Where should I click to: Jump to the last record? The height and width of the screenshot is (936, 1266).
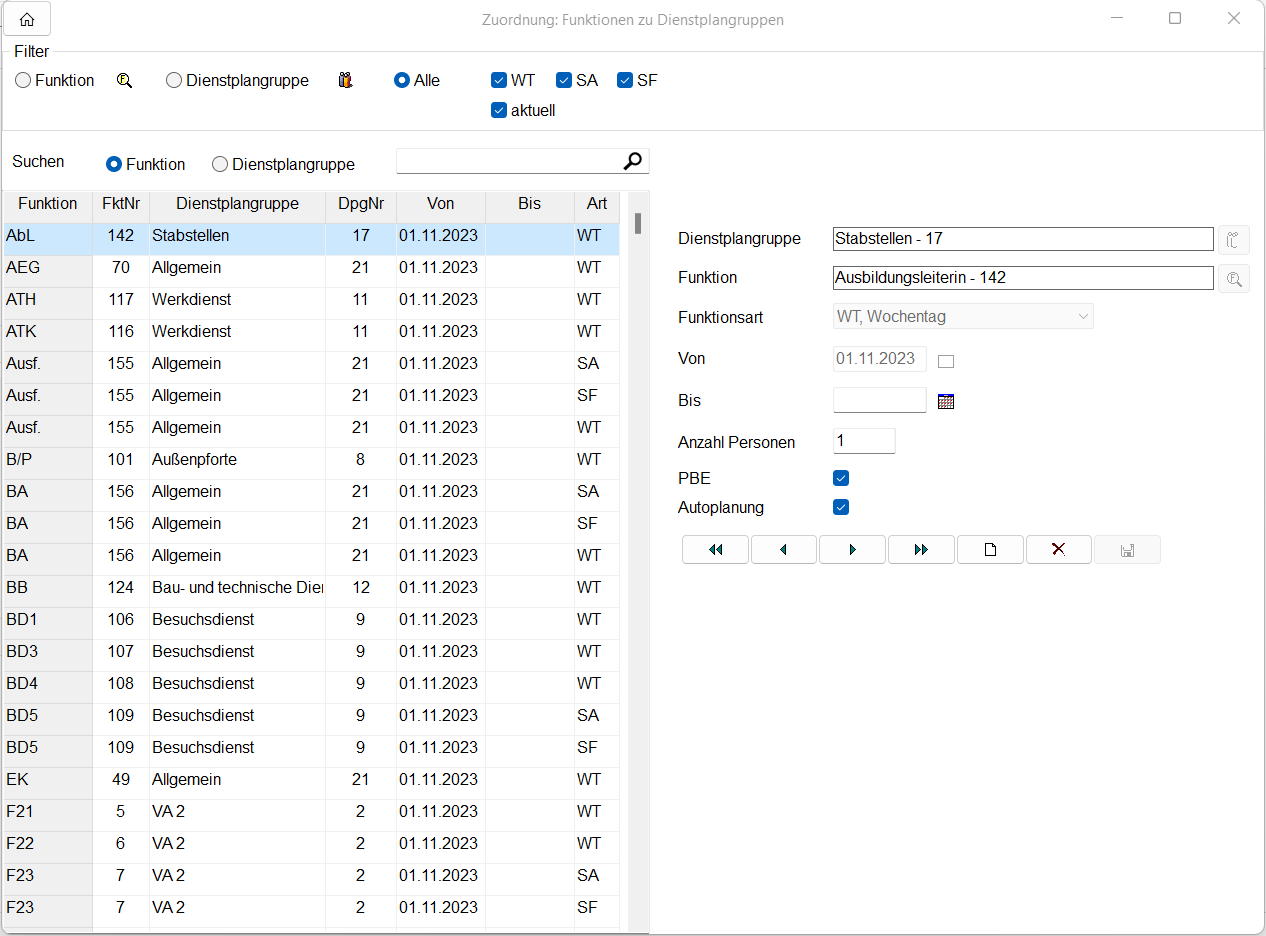[921, 550]
